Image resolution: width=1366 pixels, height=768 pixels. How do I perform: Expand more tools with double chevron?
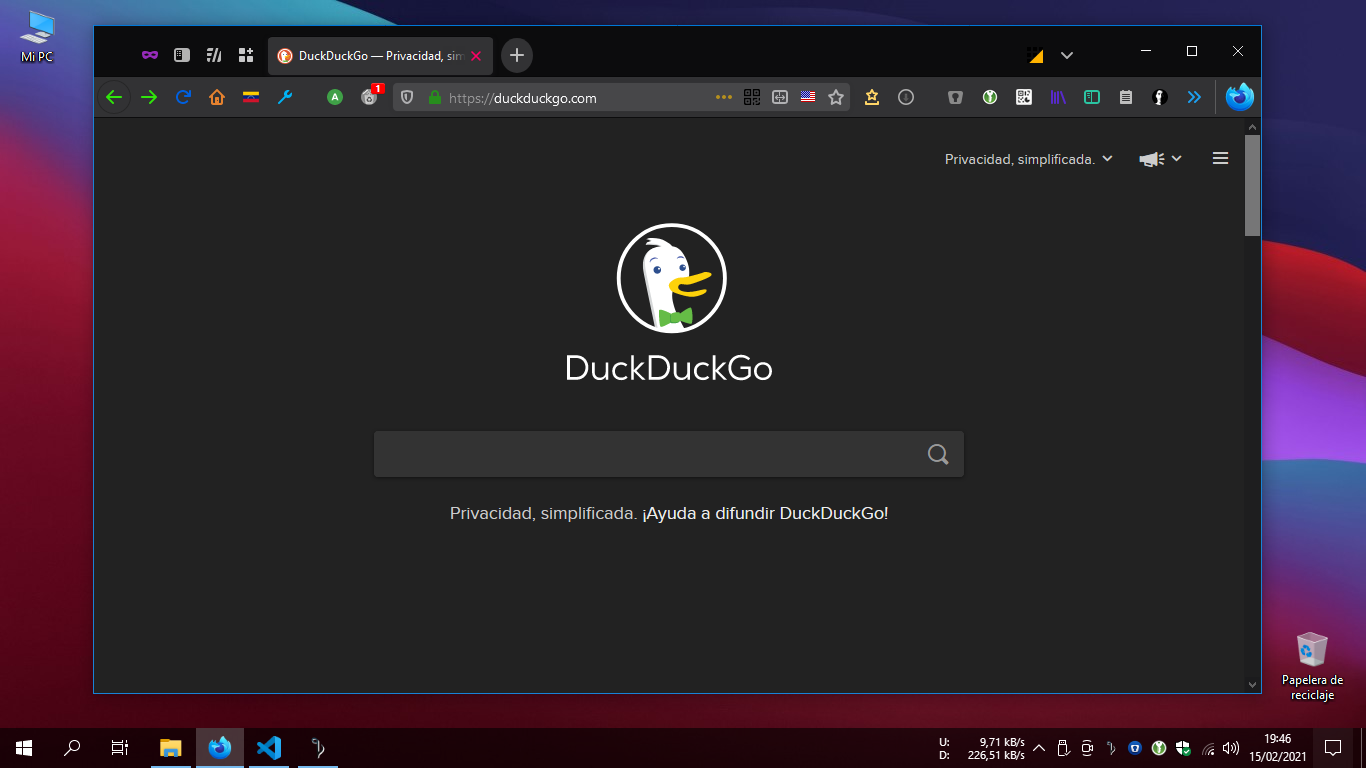[1194, 97]
